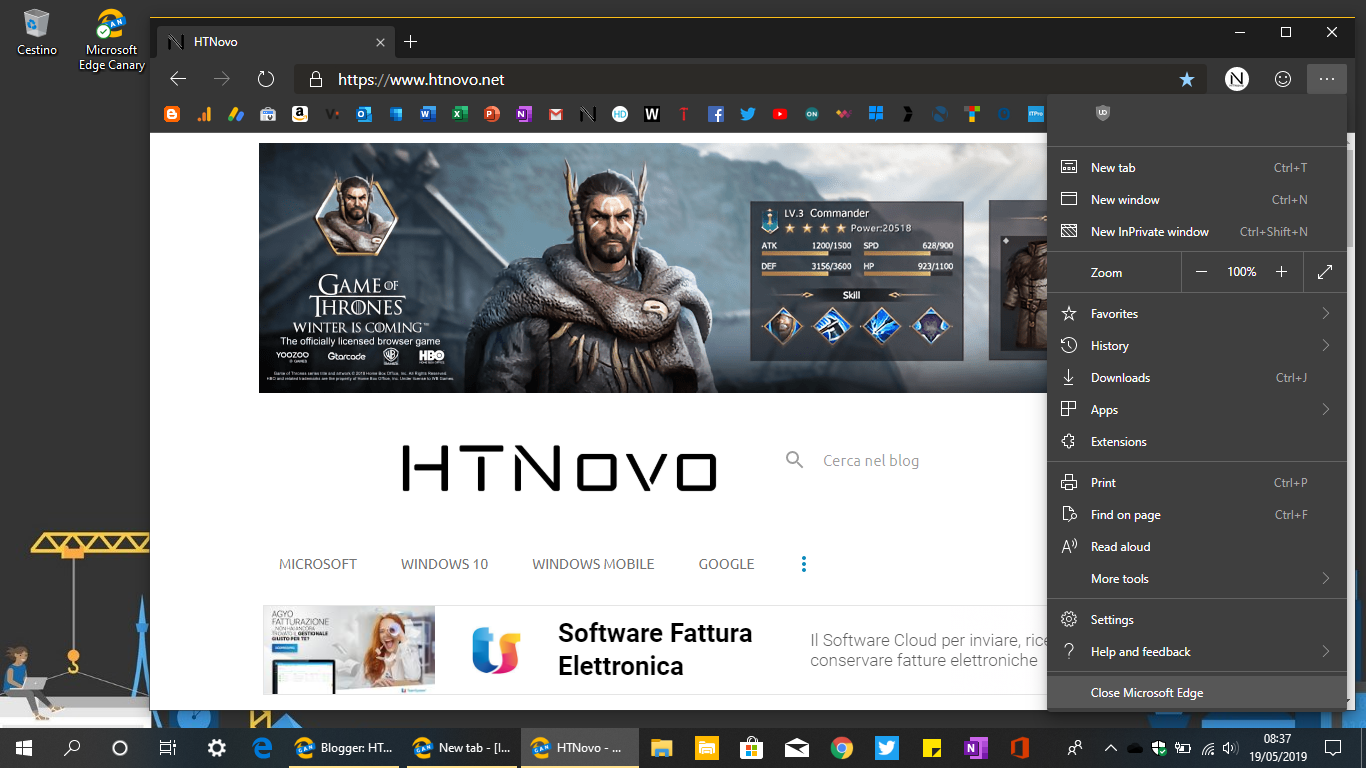Open the PowerPoint favorite icon

click(x=491, y=115)
